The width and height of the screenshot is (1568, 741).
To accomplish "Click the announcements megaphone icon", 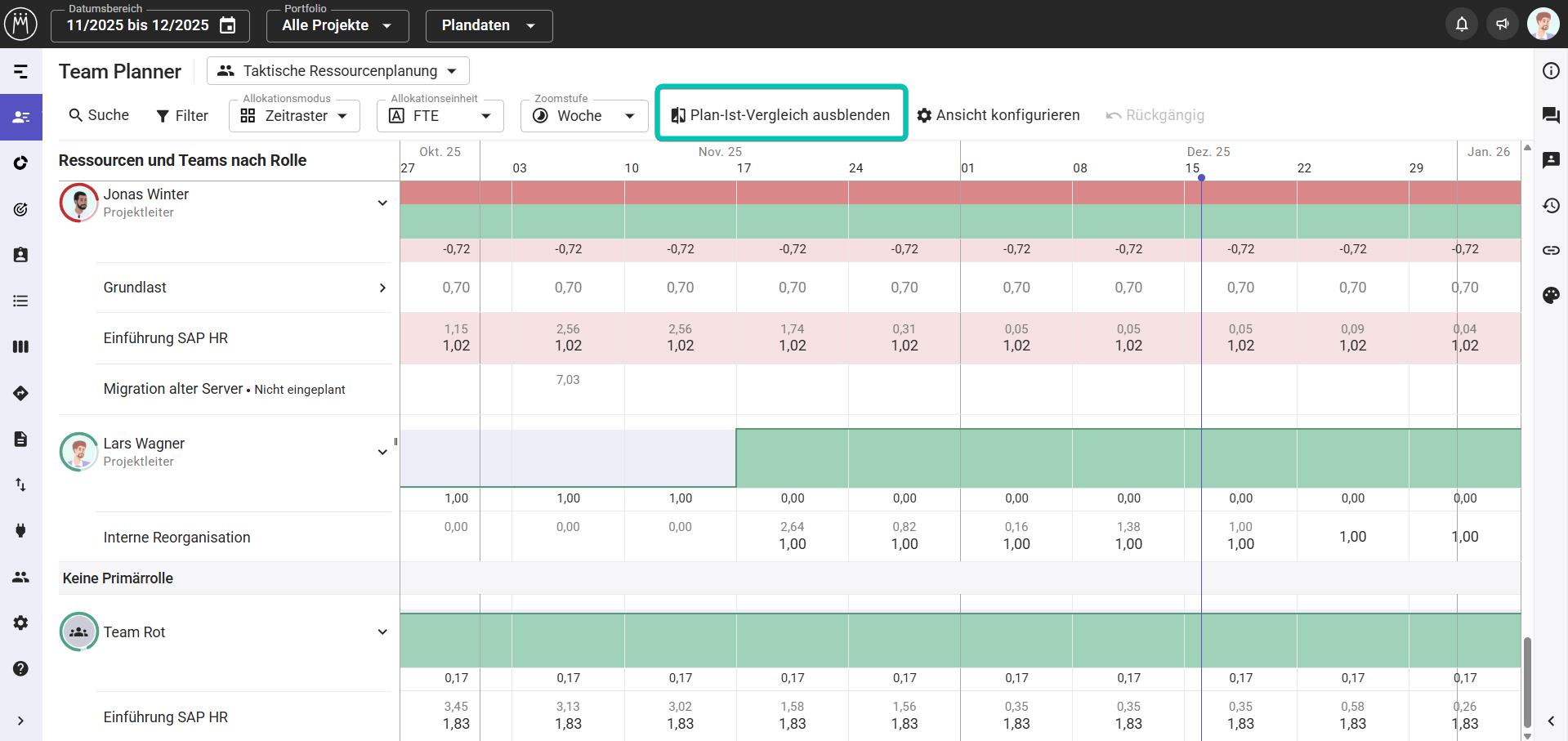I will pos(1502,25).
